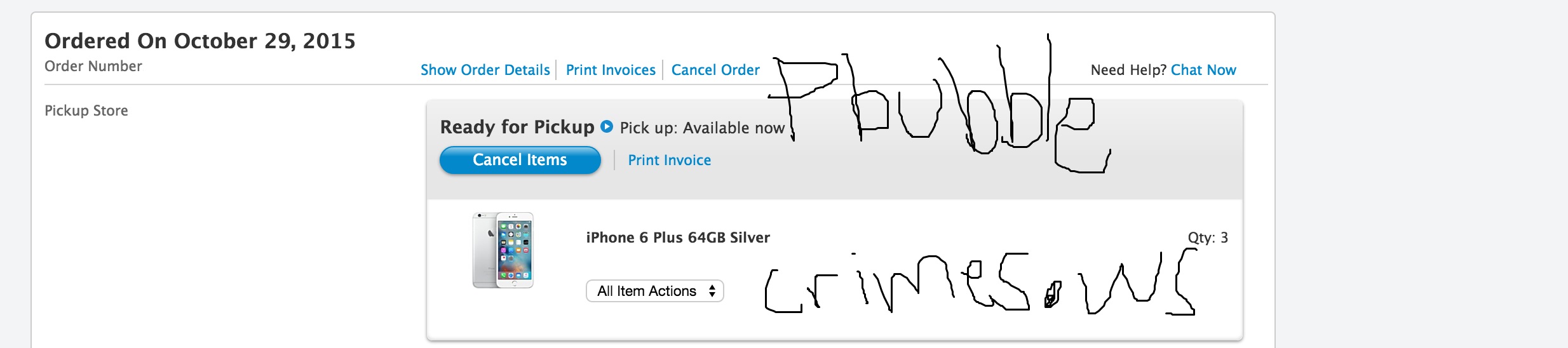Click the blue arrow icon beside Ready for Pickup

pyautogui.click(x=607, y=126)
